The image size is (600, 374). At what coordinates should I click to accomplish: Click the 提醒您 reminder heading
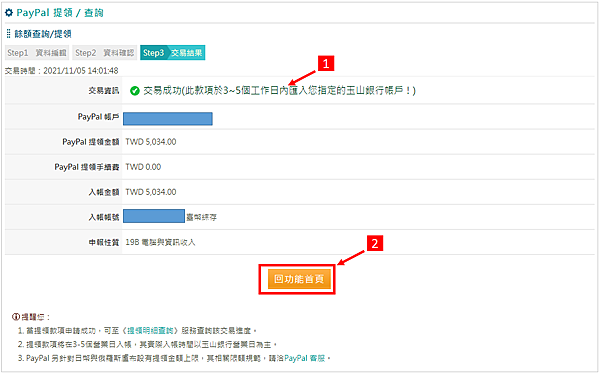click(35, 317)
